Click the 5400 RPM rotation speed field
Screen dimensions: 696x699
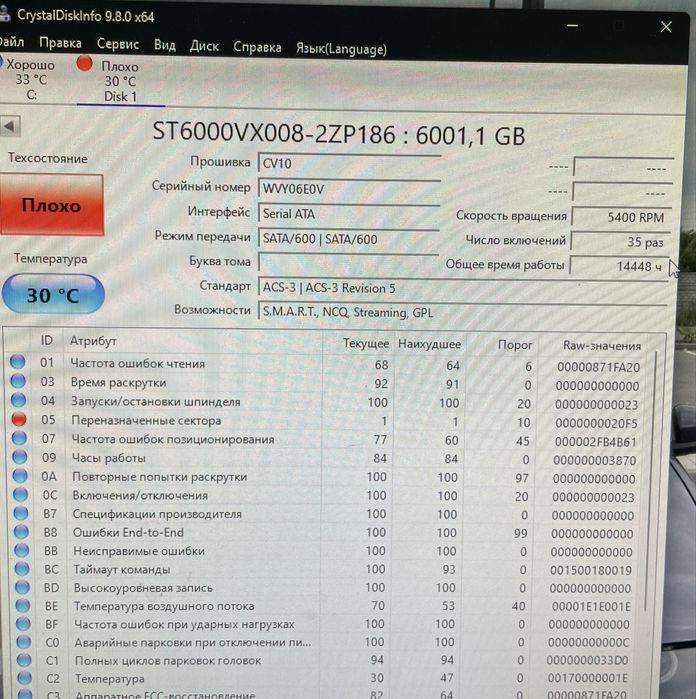pyautogui.click(x=622, y=217)
